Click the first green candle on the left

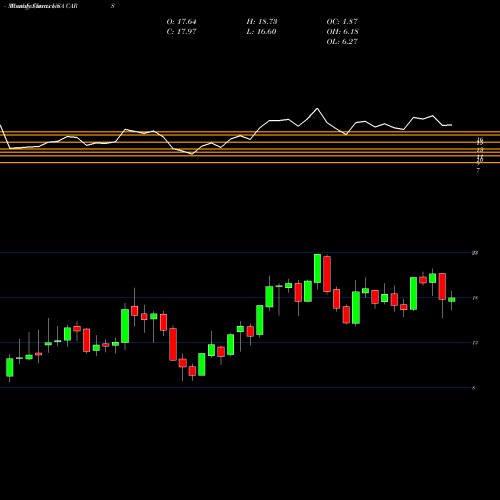10,367
